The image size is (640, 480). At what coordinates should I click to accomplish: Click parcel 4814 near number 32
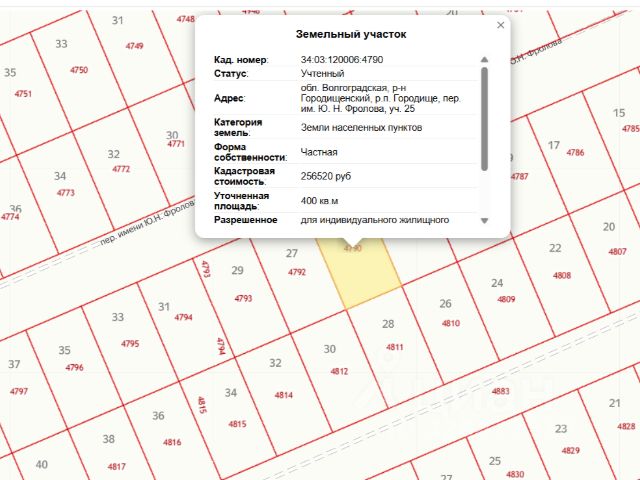pos(283,395)
